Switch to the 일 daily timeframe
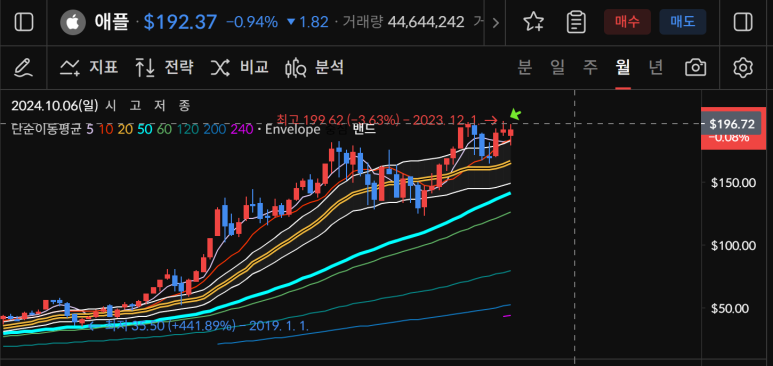This screenshot has height=366, width=773. [x=558, y=67]
